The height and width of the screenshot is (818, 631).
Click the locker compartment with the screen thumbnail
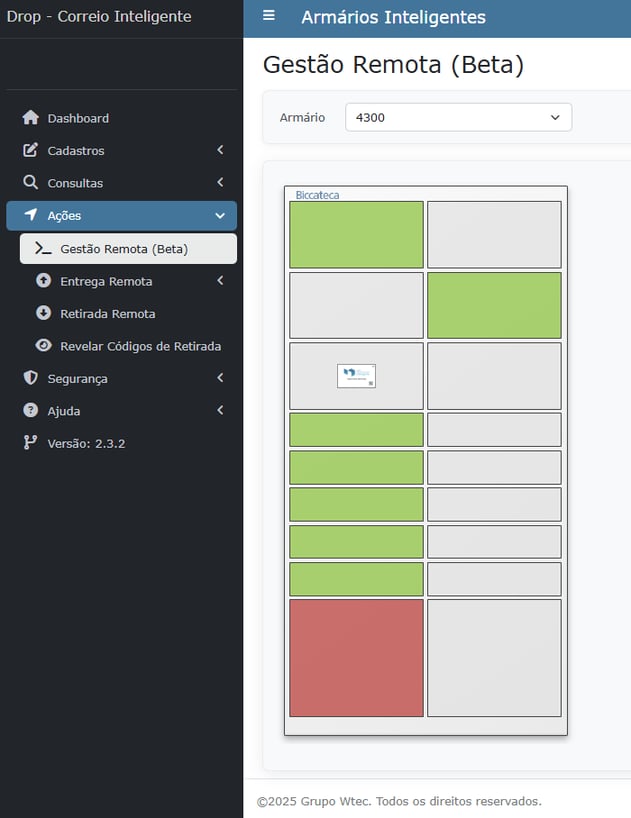pyautogui.click(x=356, y=376)
